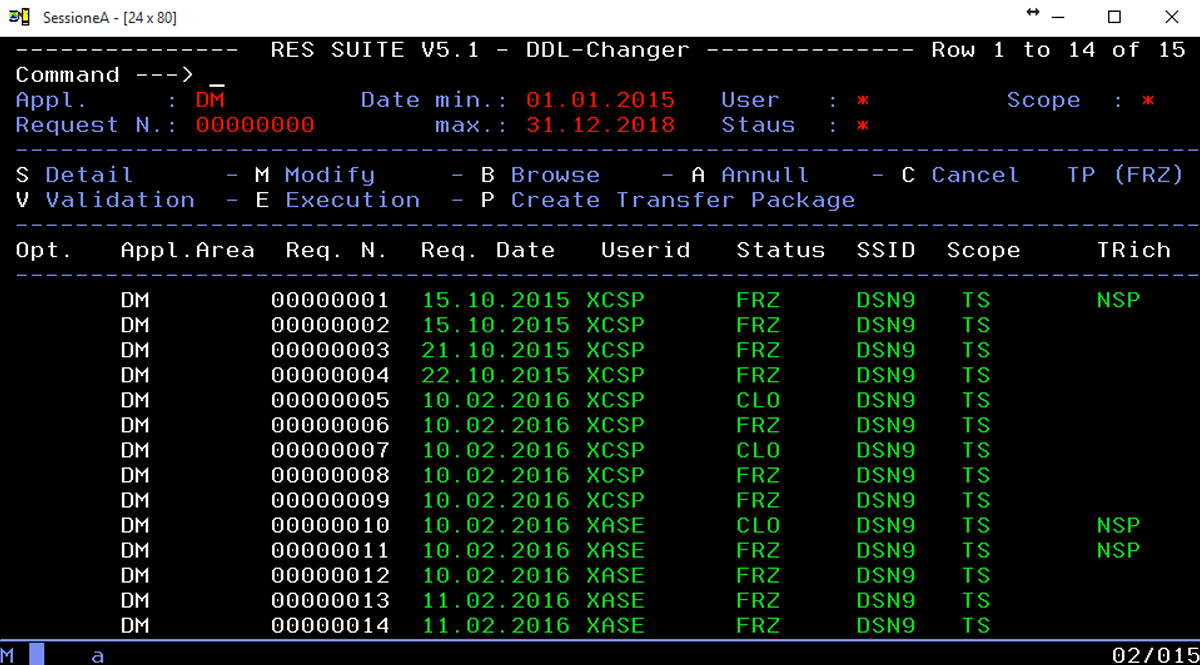Click NSP value in row 00000010

[x=1118, y=525]
